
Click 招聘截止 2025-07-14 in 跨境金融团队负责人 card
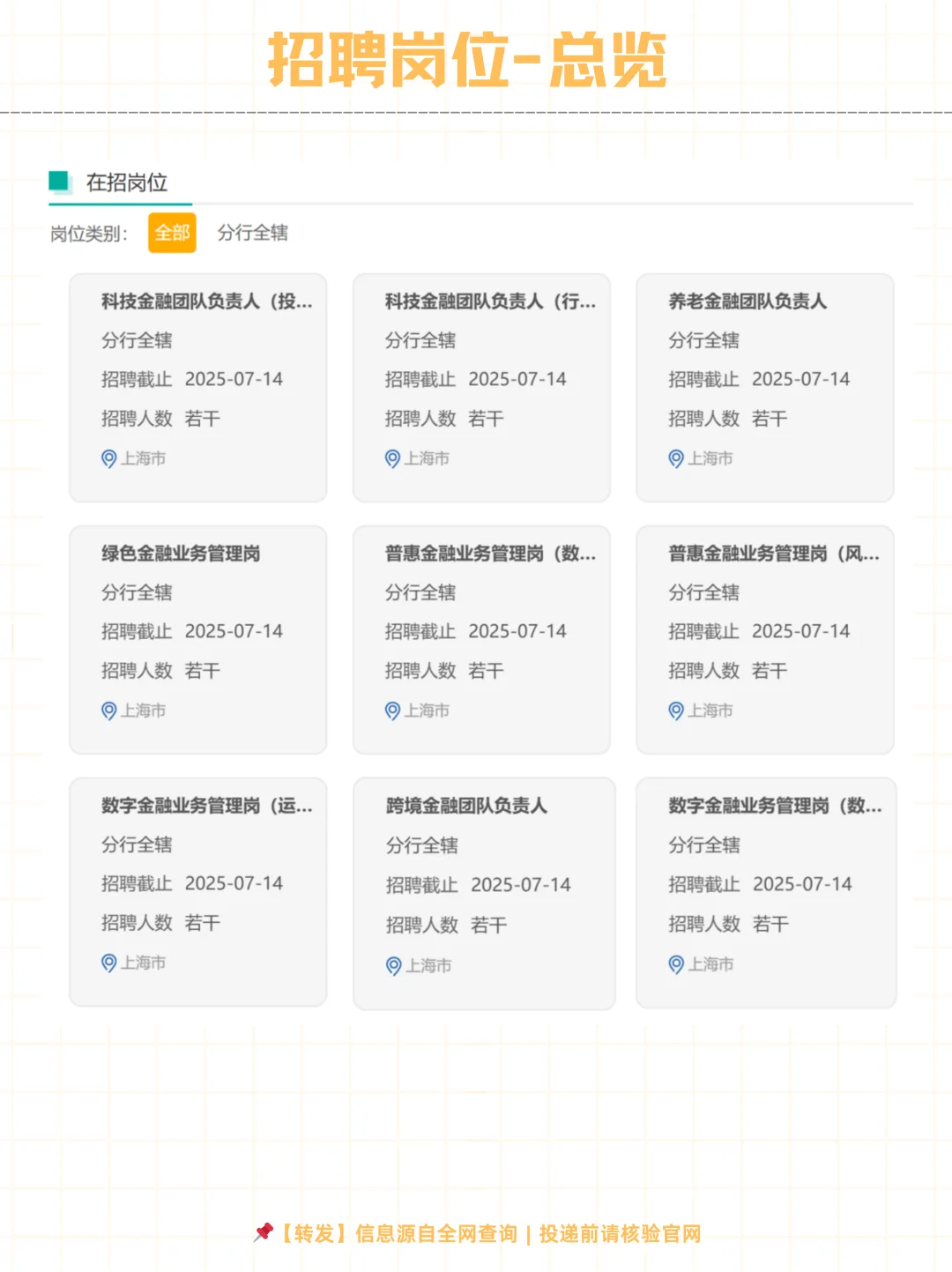pyautogui.click(x=479, y=885)
